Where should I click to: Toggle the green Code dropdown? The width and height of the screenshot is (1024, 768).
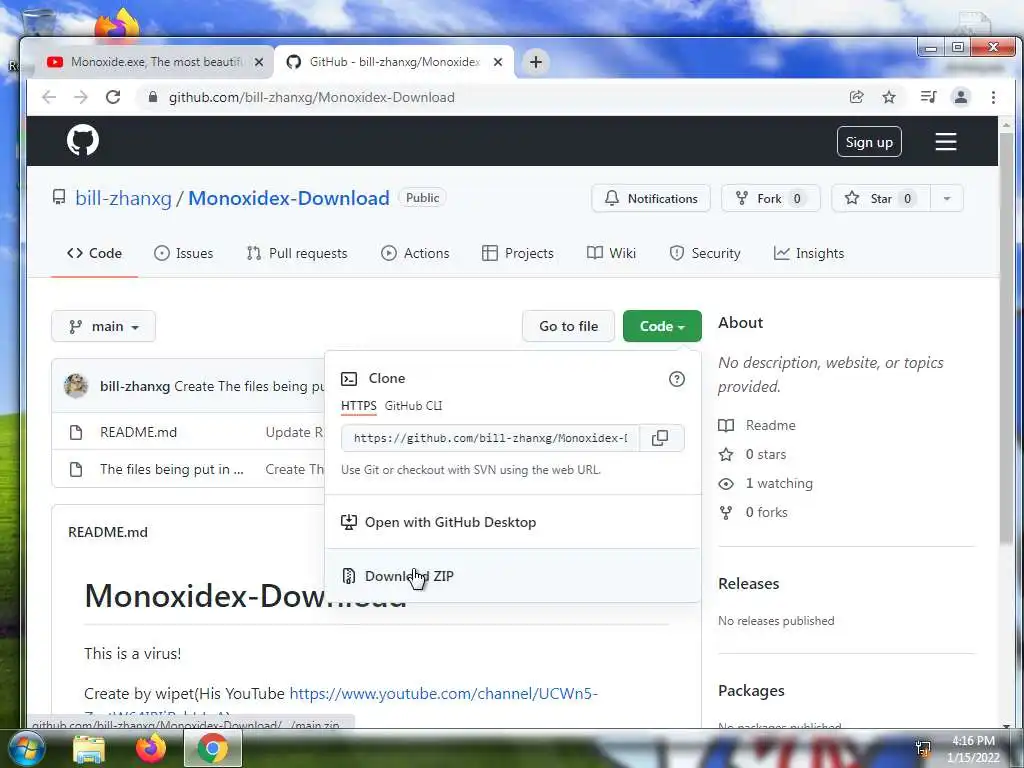coord(662,326)
